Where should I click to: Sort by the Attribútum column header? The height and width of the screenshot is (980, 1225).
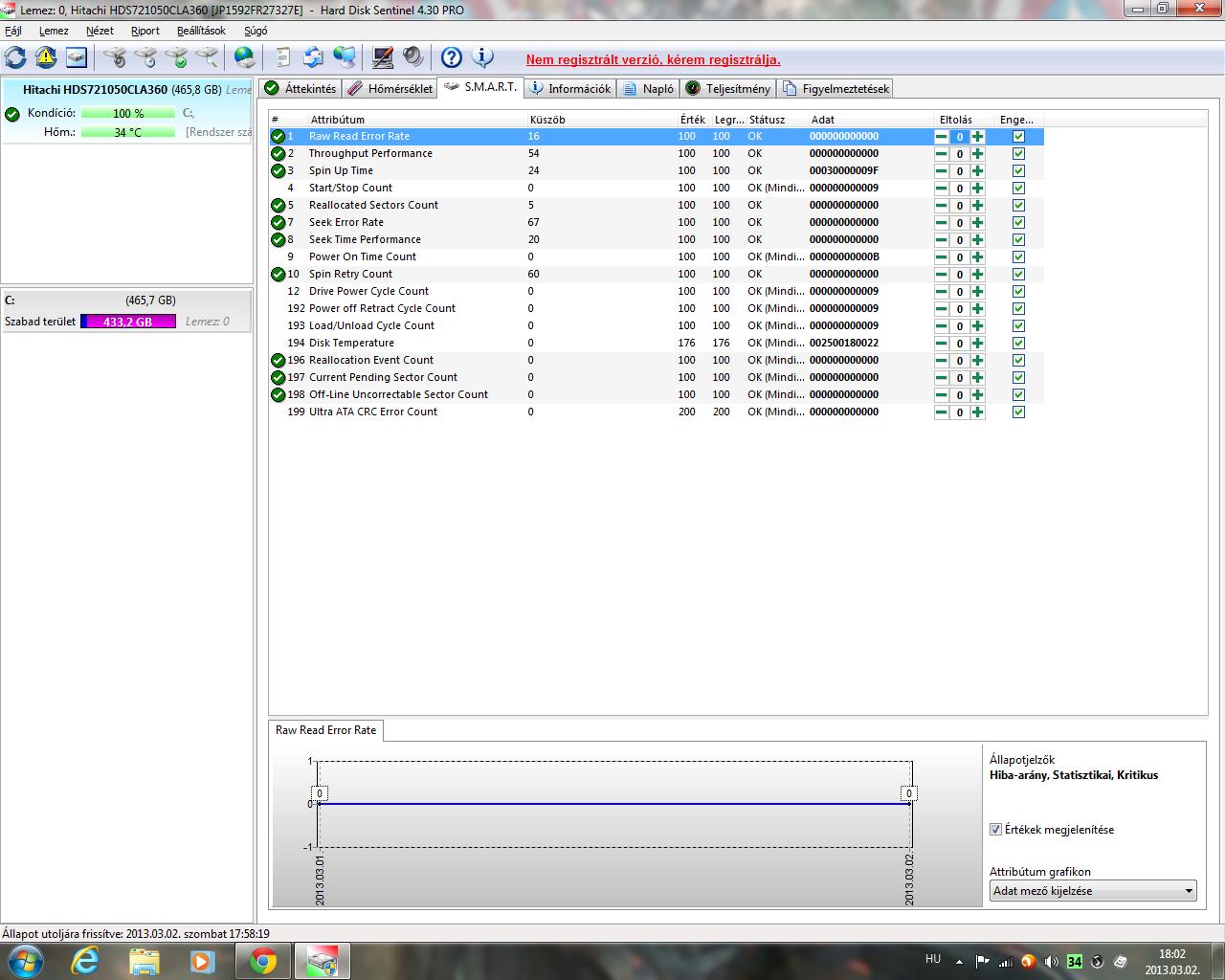pos(415,120)
